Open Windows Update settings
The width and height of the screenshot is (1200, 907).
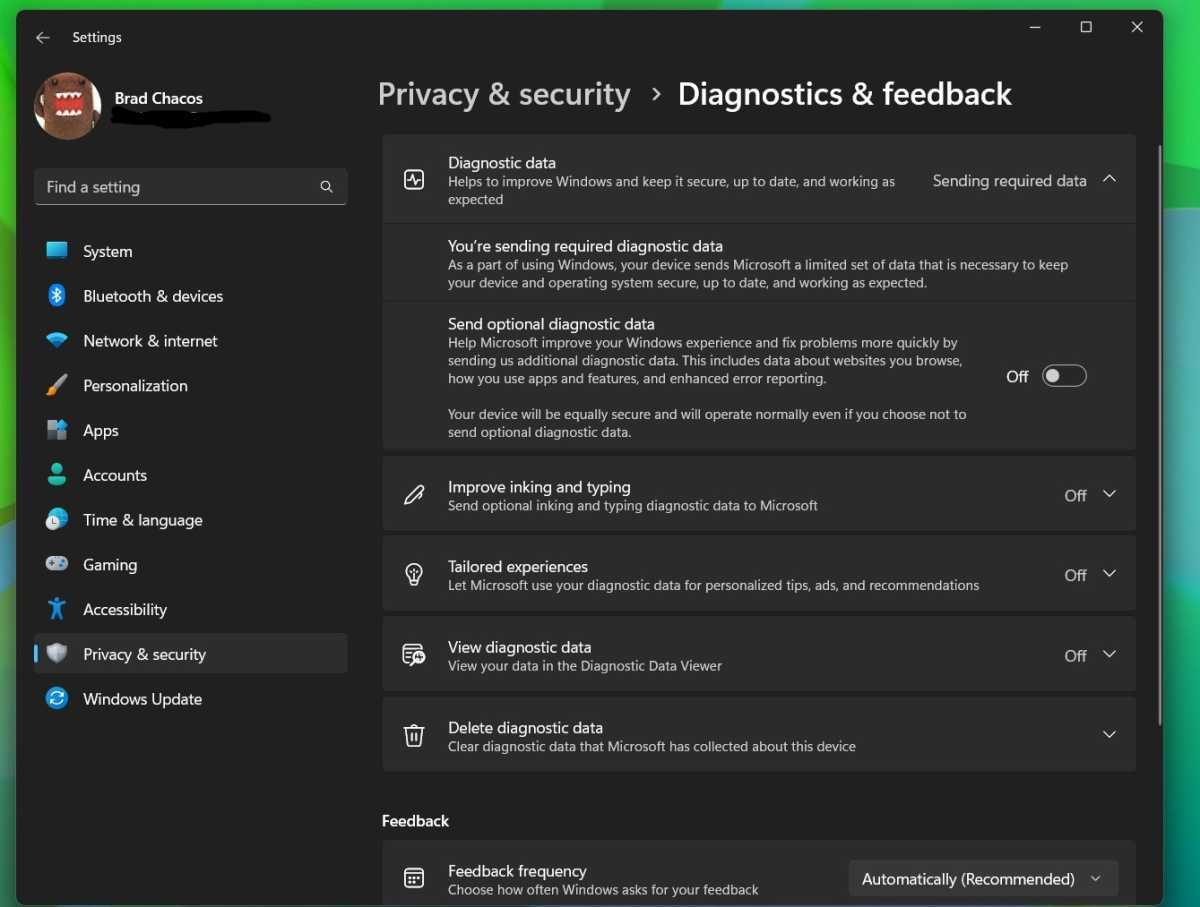click(x=142, y=699)
